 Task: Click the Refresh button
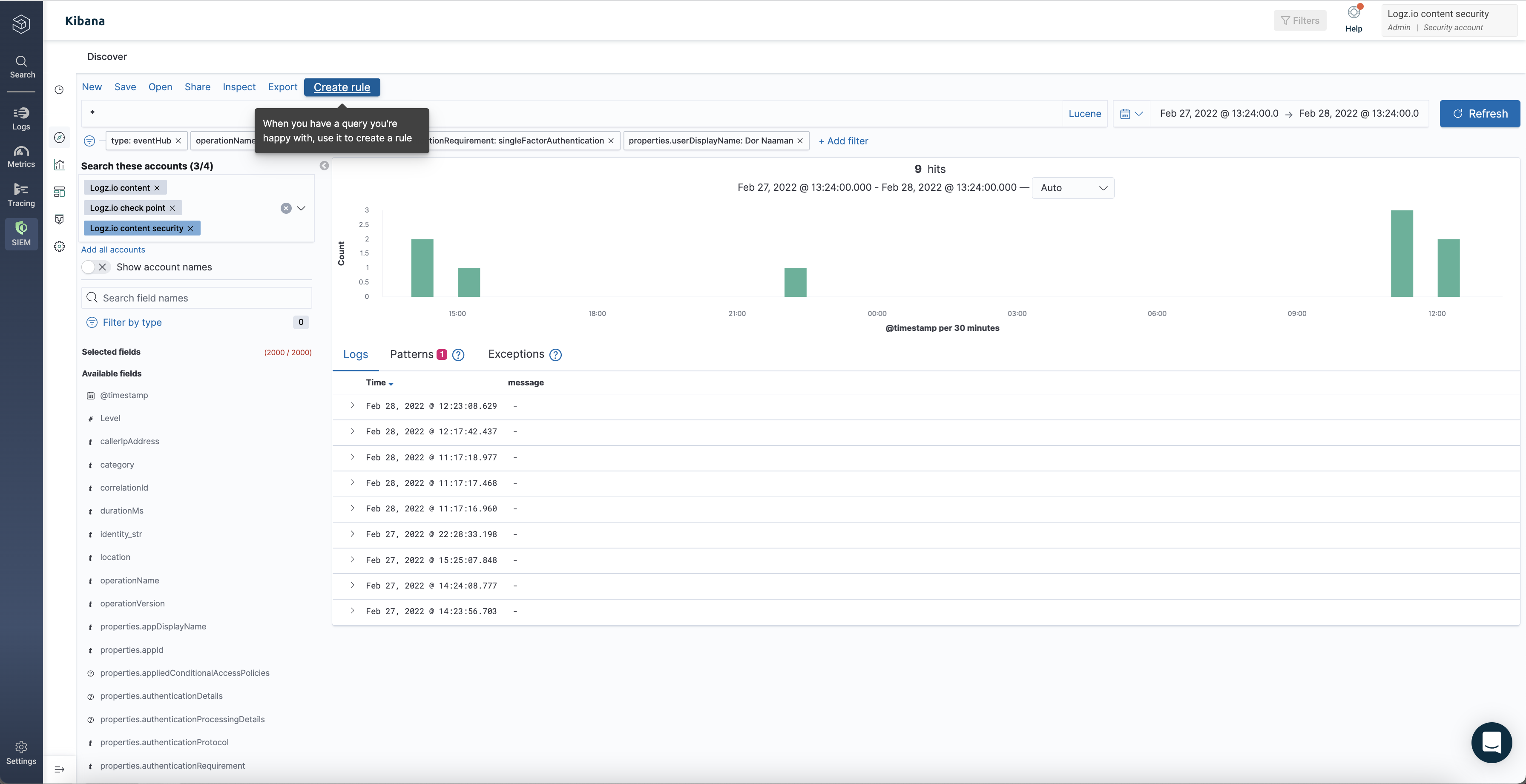click(1479, 114)
